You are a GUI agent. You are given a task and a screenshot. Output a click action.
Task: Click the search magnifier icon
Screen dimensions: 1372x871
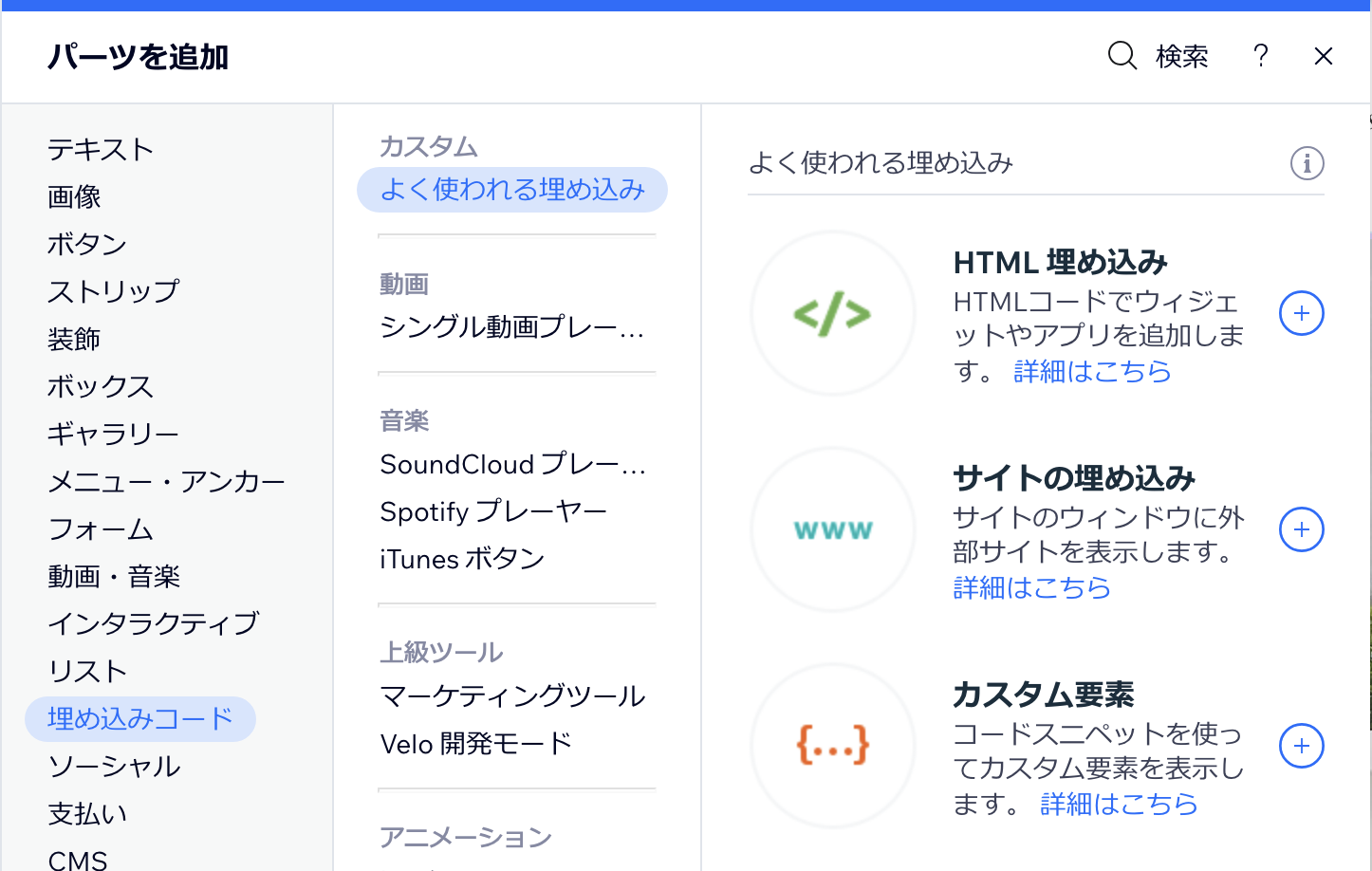point(1122,56)
